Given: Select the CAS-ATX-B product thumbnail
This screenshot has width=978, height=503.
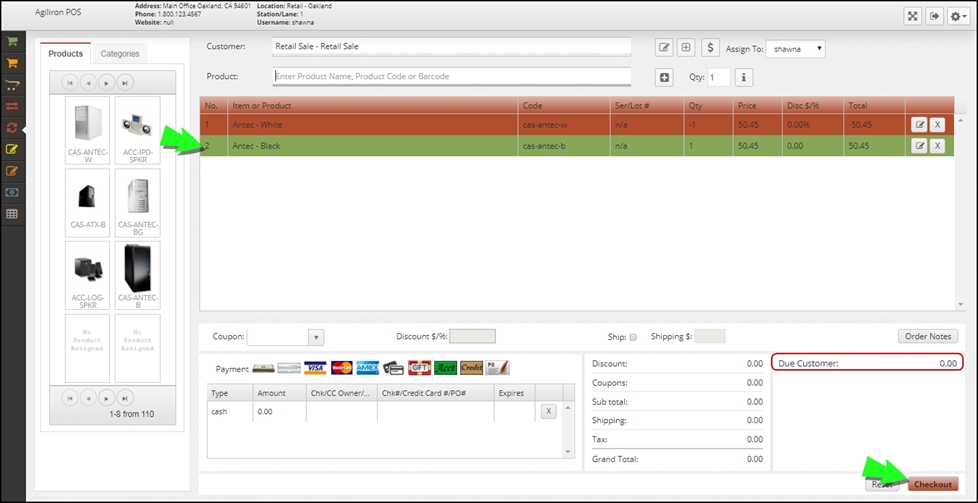Looking at the screenshot, I should point(87,203).
